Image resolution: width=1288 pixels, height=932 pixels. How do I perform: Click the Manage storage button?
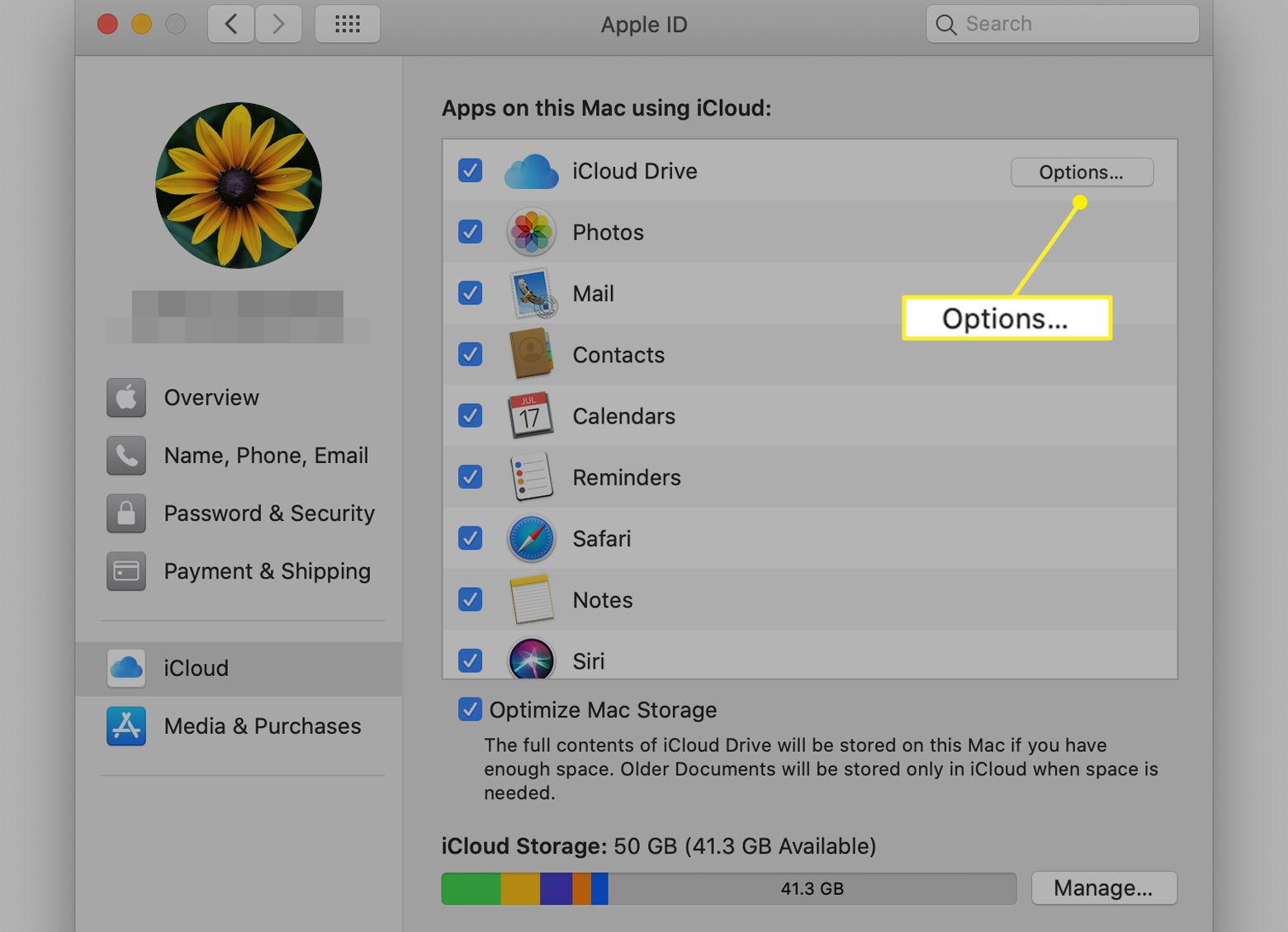pyautogui.click(x=1104, y=888)
